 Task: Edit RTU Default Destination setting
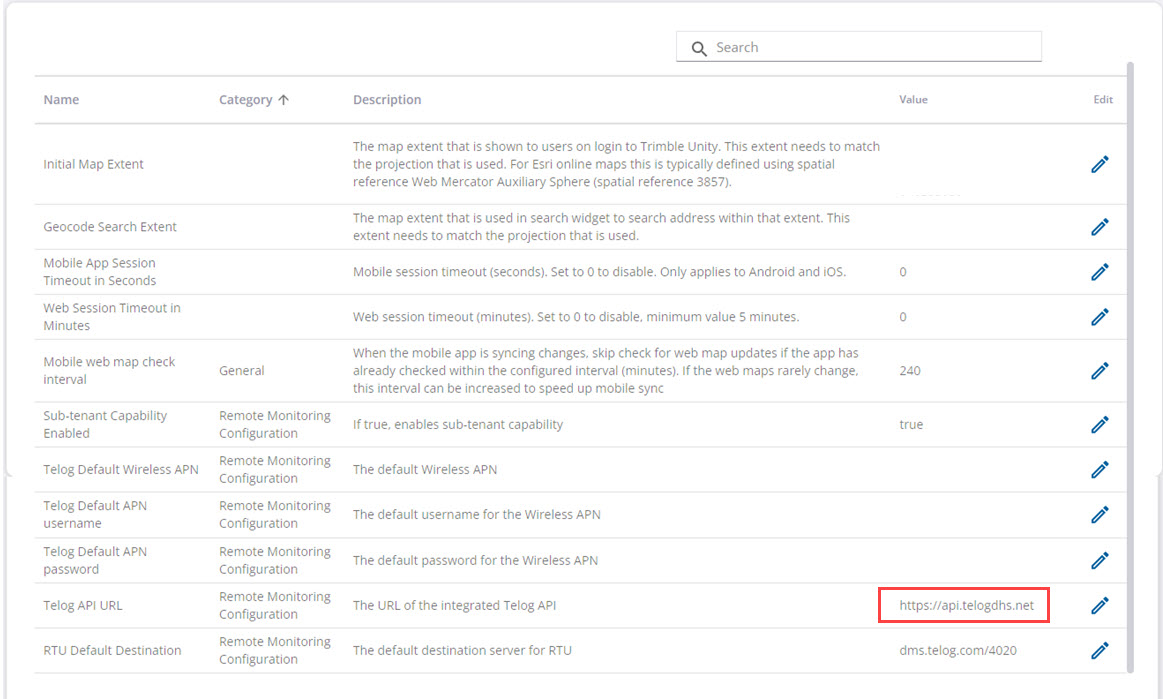click(x=1100, y=650)
